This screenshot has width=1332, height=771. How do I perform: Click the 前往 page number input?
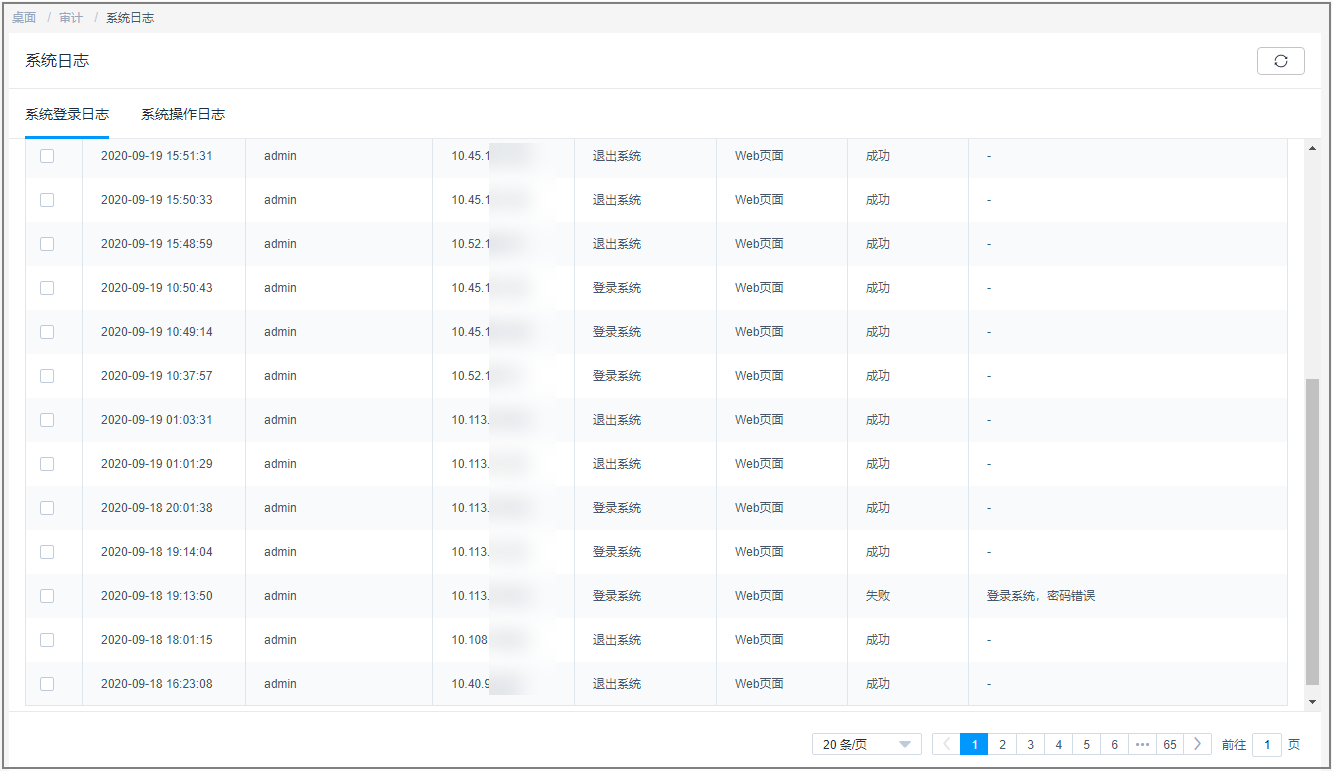coord(1267,744)
